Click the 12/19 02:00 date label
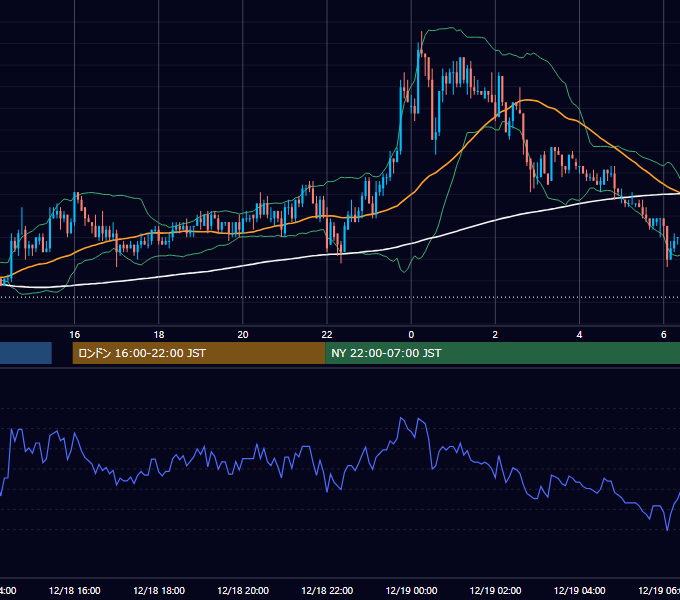This screenshot has height=600, width=680. (495, 590)
